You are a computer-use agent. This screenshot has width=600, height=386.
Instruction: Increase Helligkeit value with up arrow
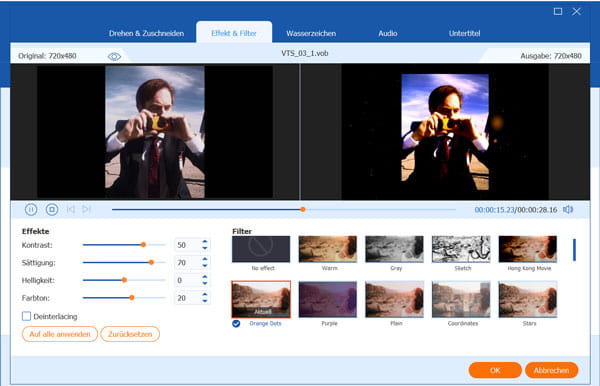205,277
